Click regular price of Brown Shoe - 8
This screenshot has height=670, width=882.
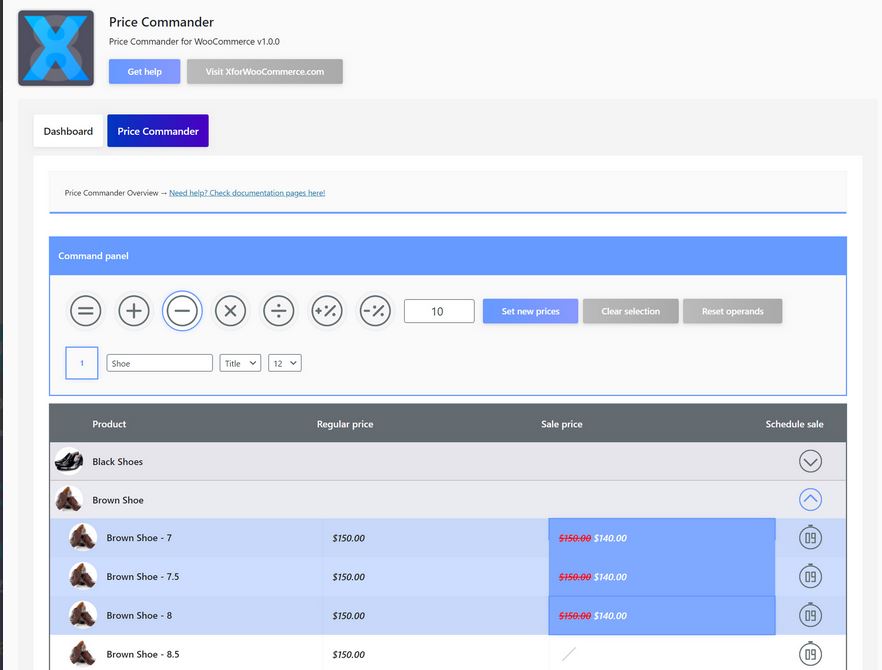click(349, 615)
